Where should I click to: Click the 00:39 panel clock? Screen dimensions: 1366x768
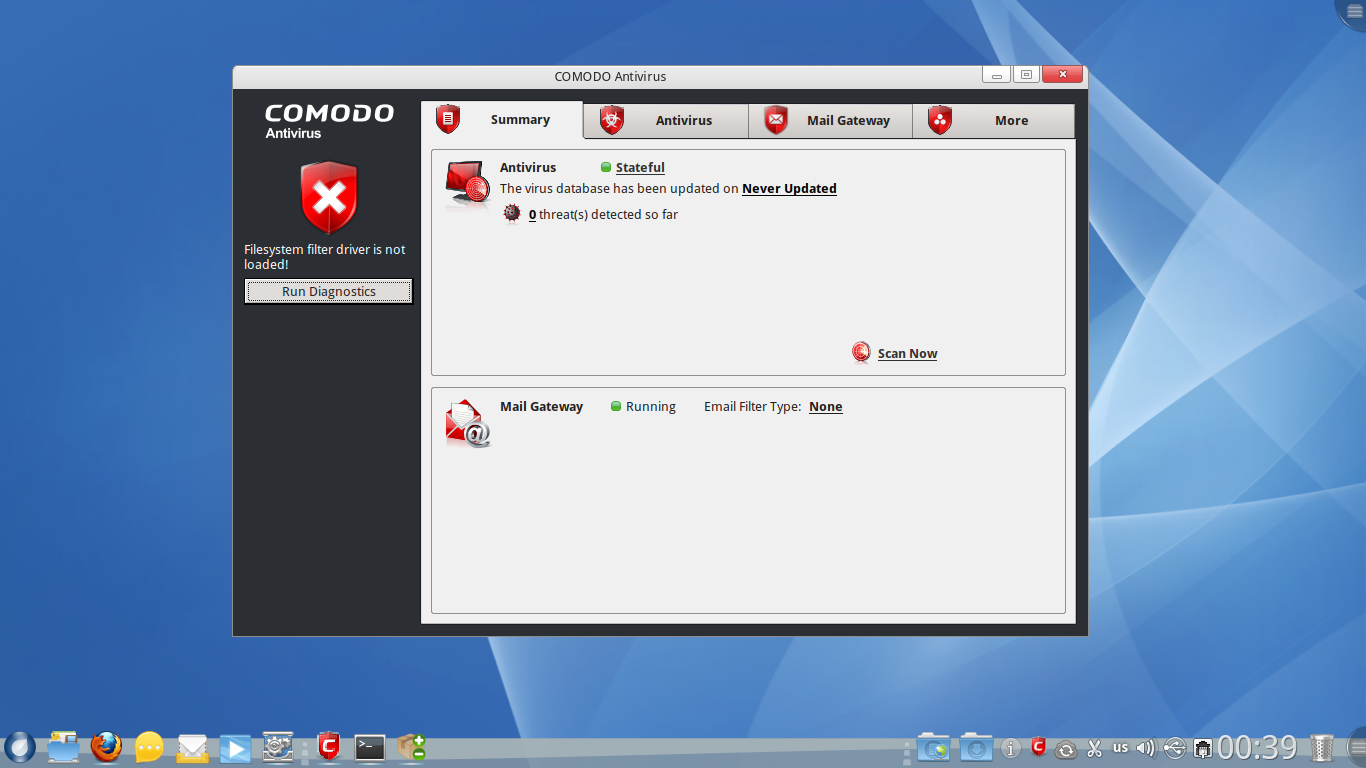(x=1257, y=747)
